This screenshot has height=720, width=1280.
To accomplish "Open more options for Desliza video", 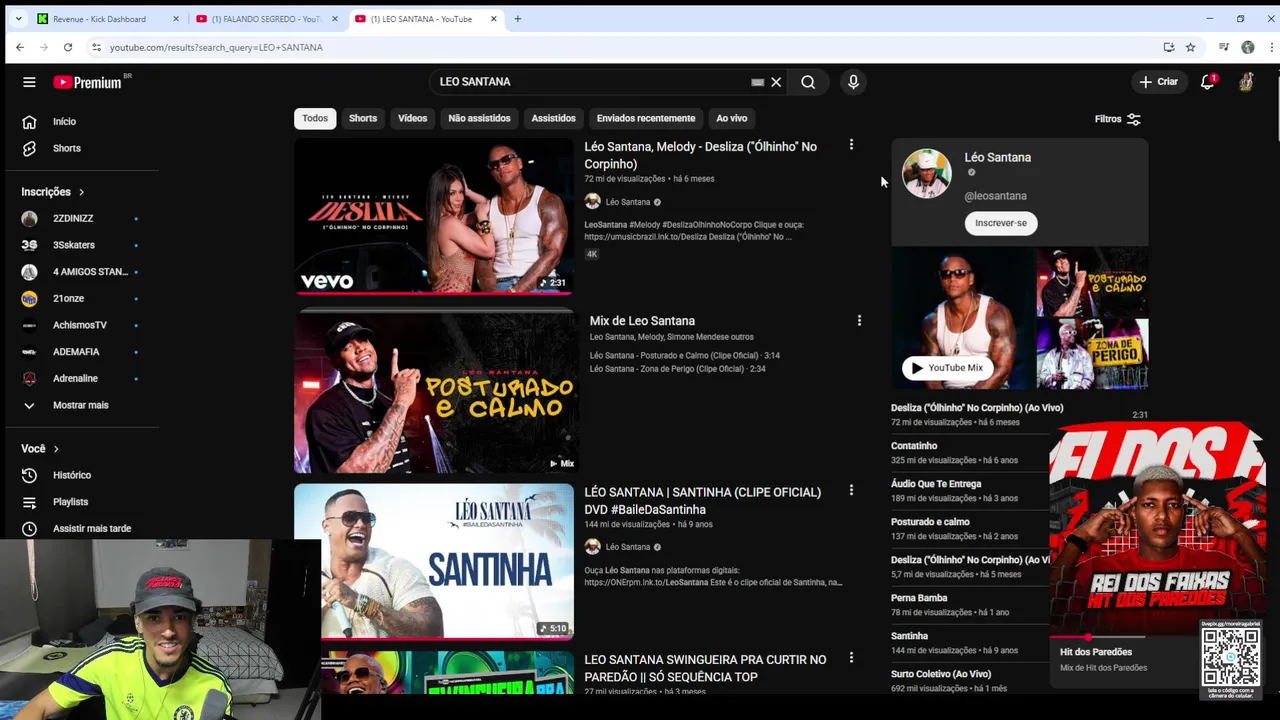I will click(x=851, y=145).
